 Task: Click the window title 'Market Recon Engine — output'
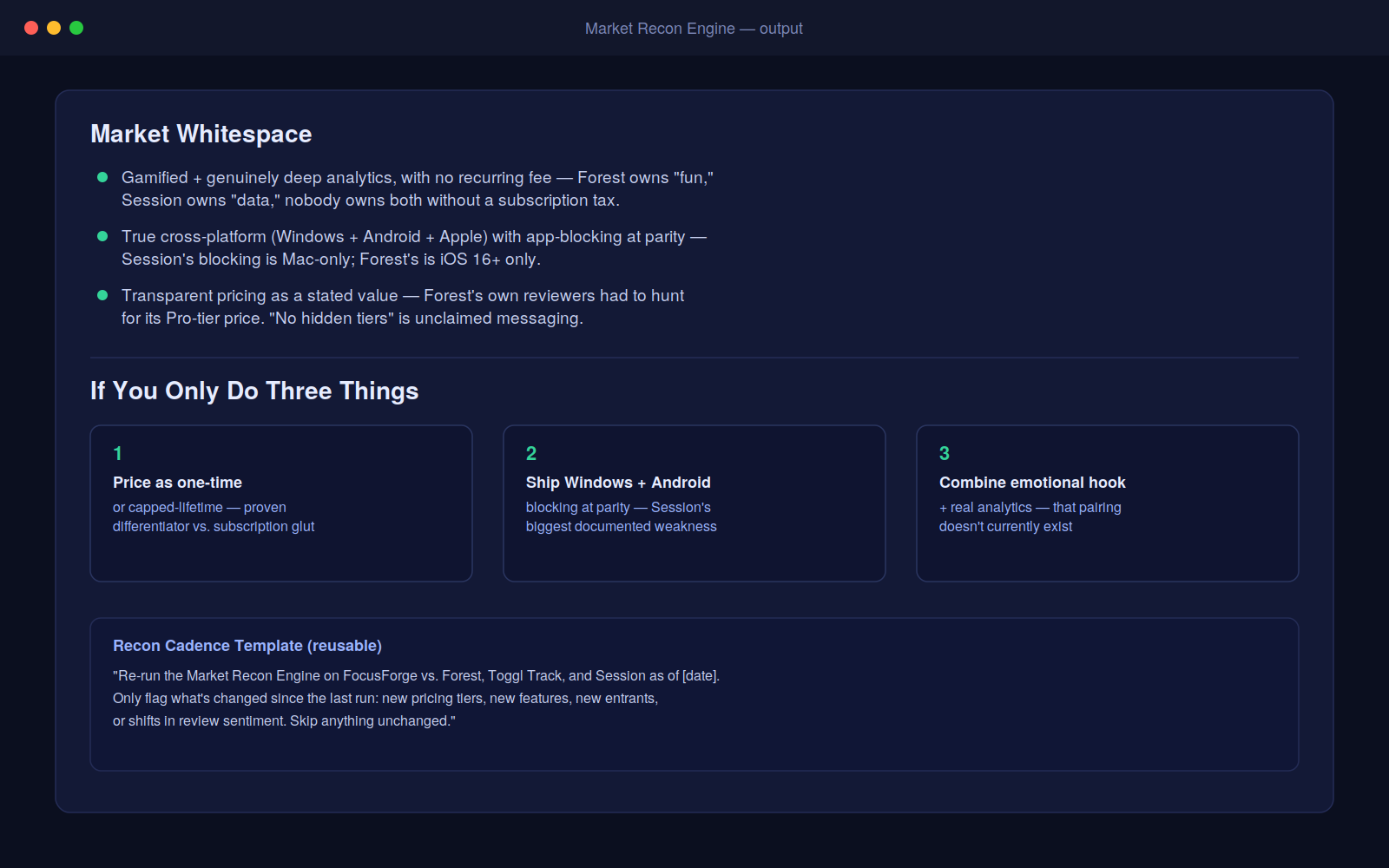point(694,29)
